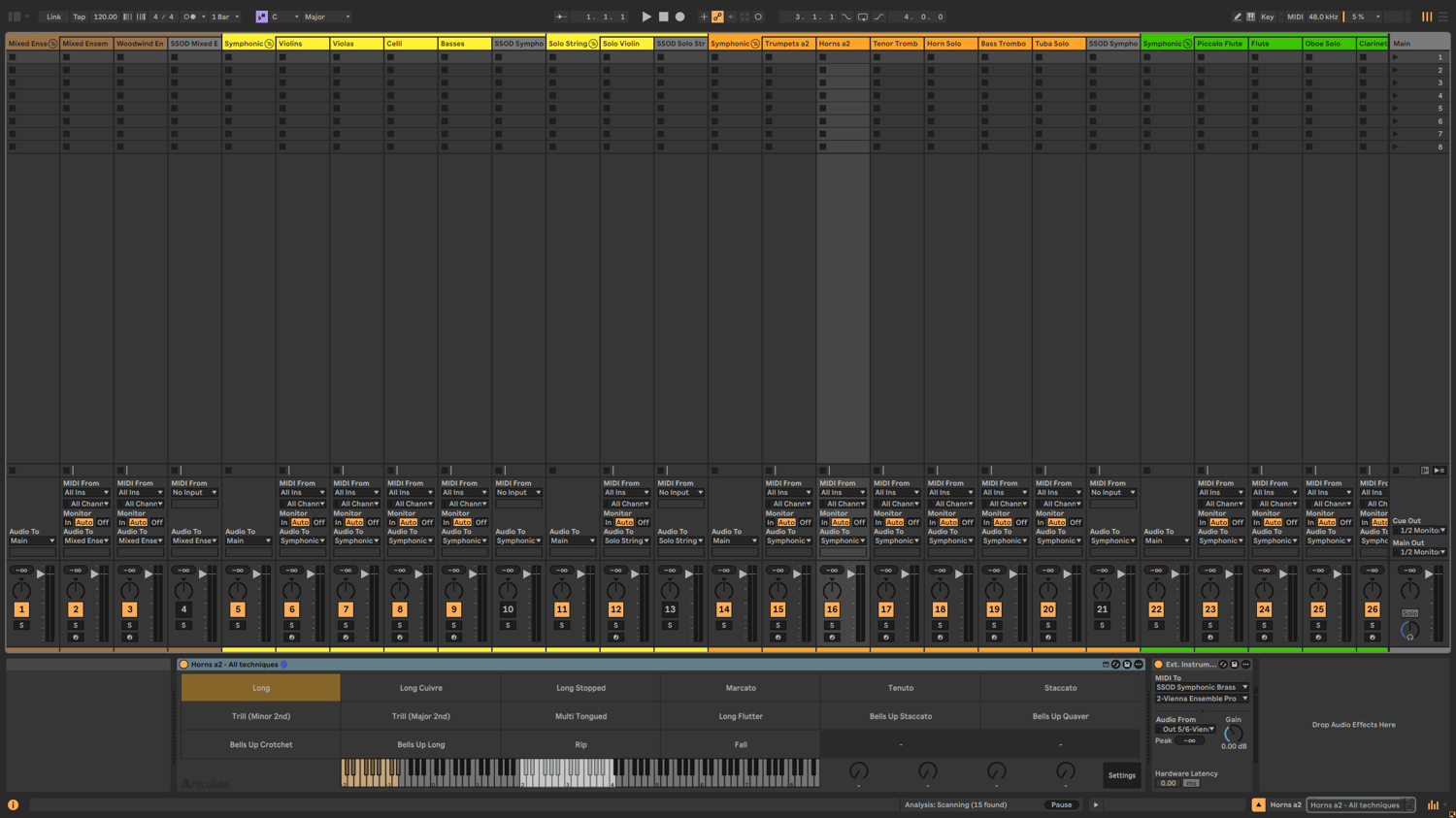The image size is (1456, 818).
Task: Launch scene 1 on Main track
Action: (1396, 57)
